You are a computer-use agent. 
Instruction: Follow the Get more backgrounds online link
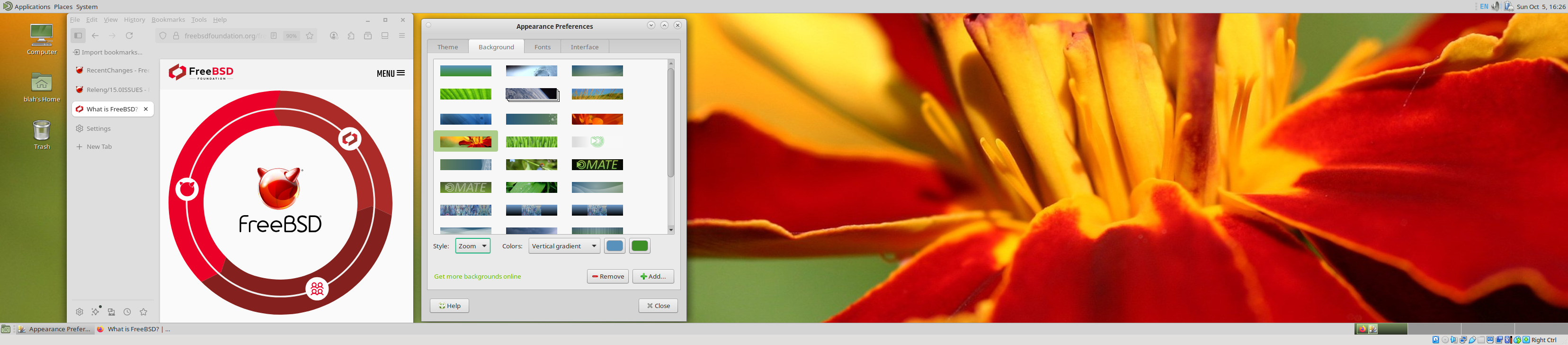[477, 277]
